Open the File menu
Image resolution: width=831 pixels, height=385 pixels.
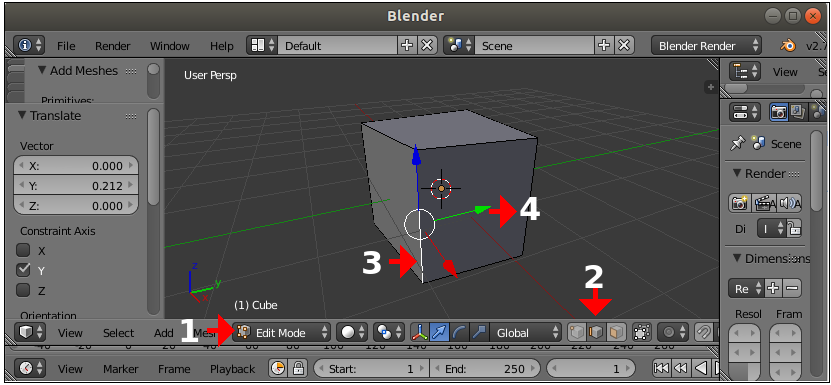coord(66,46)
